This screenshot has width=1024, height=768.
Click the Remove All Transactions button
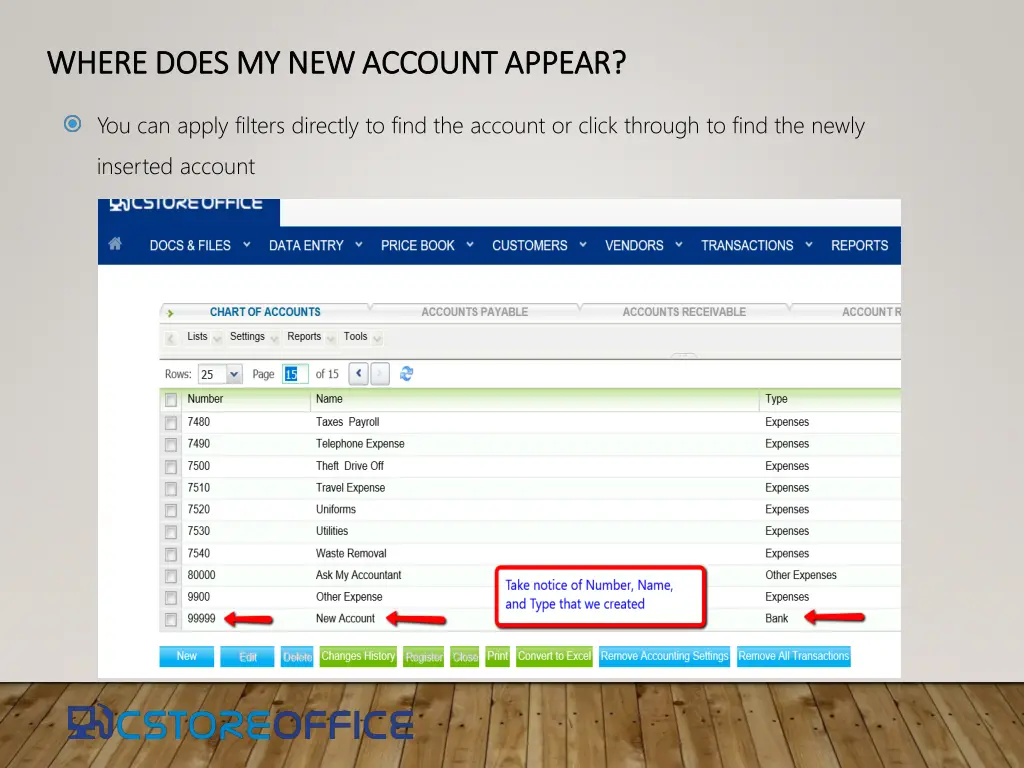(x=793, y=657)
